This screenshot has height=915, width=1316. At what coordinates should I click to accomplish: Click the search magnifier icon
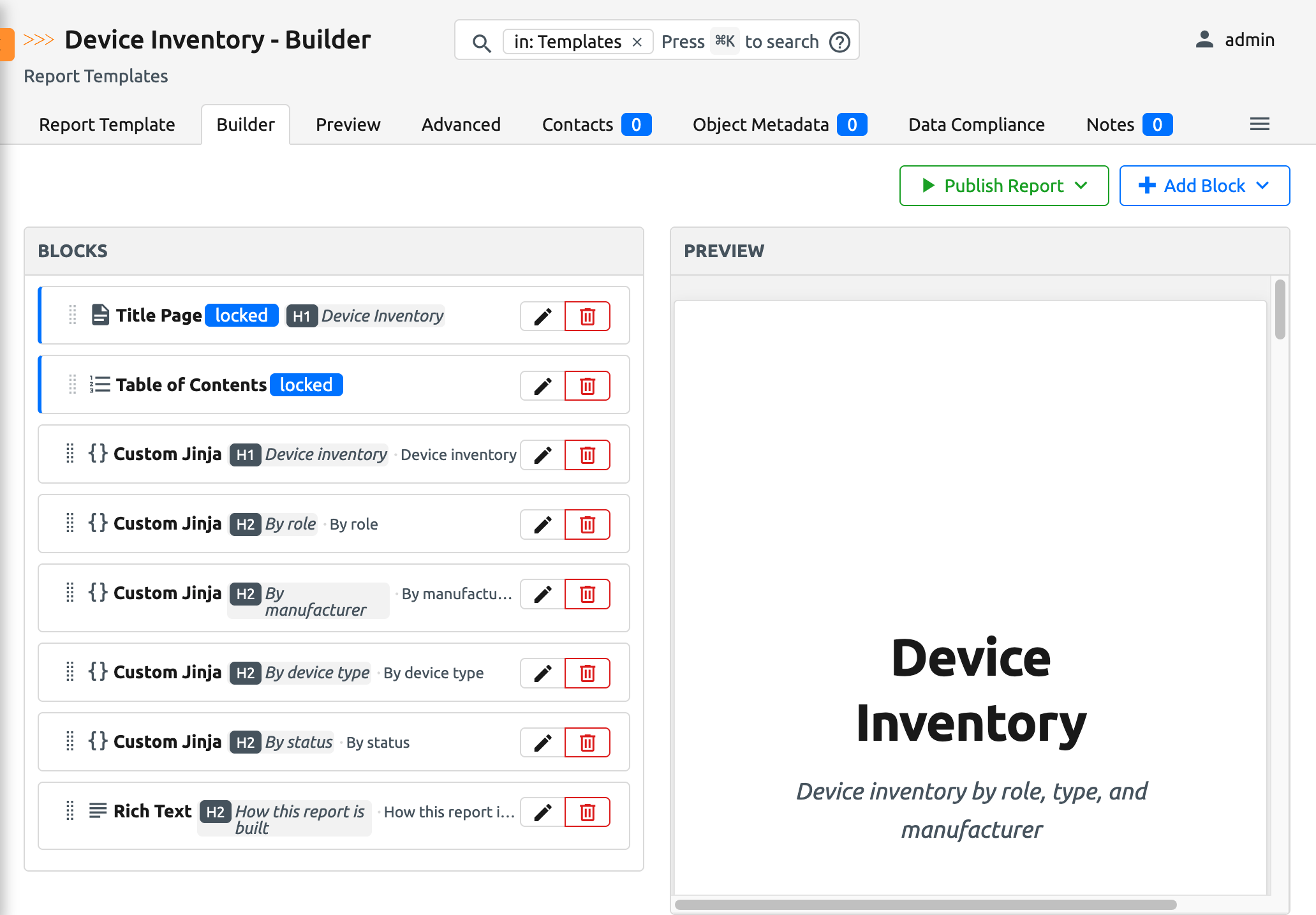click(x=482, y=43)
